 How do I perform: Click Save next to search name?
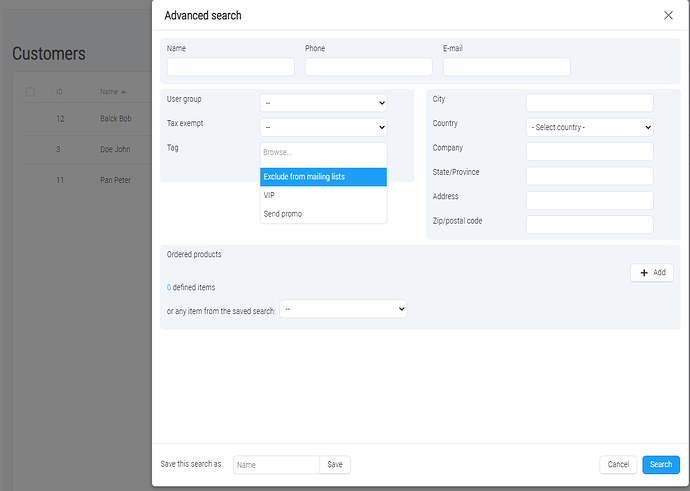(x=335, y=464)
